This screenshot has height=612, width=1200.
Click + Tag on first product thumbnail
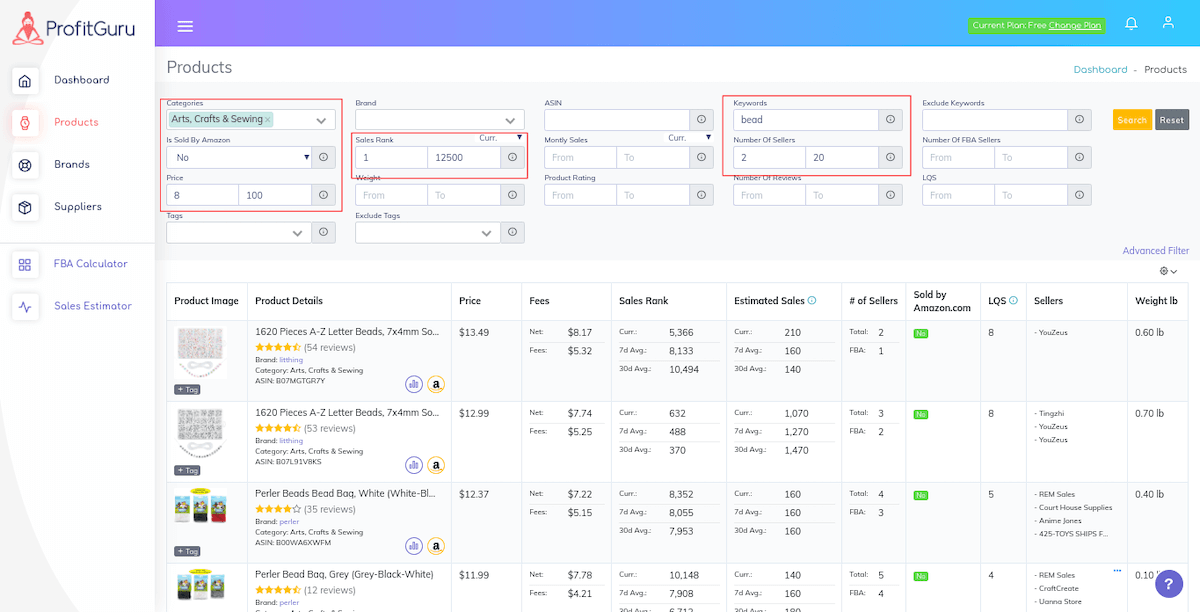pos(187,389)
